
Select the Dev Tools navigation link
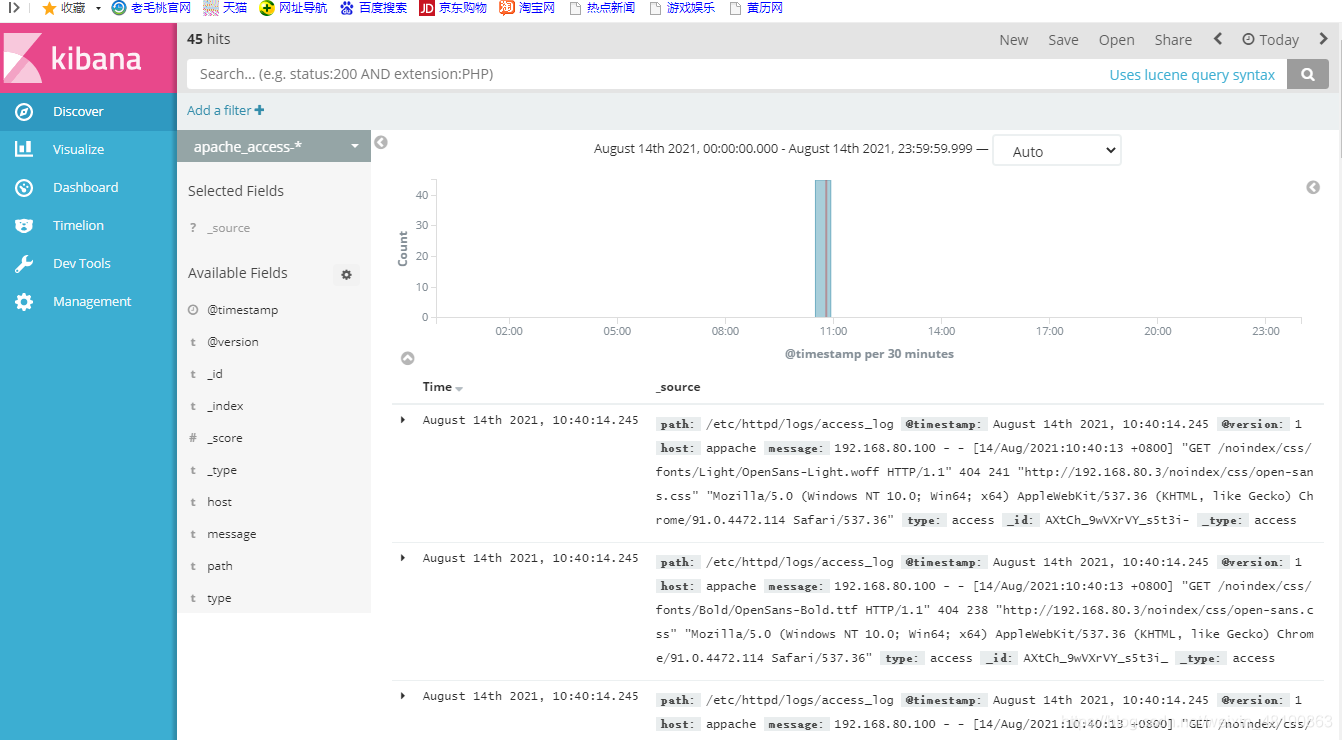[81, 264]
